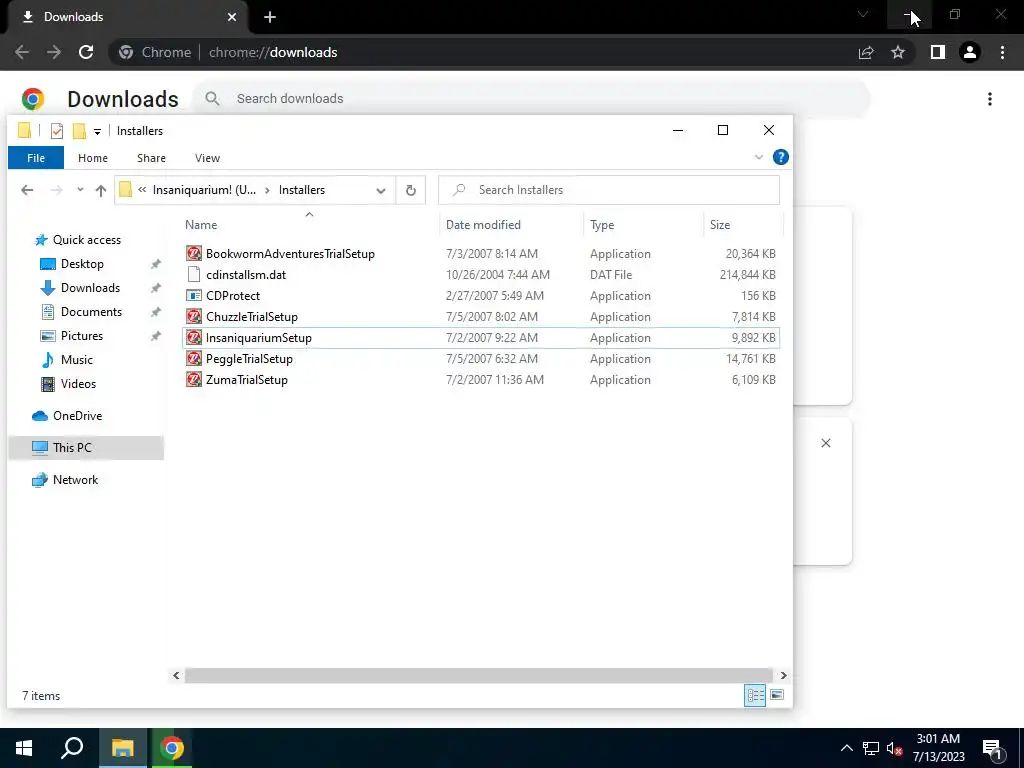The height and width of the screenshot is (768, 1024).
Task: Share this page from Chrome address bar
Action: click(866, 52)
